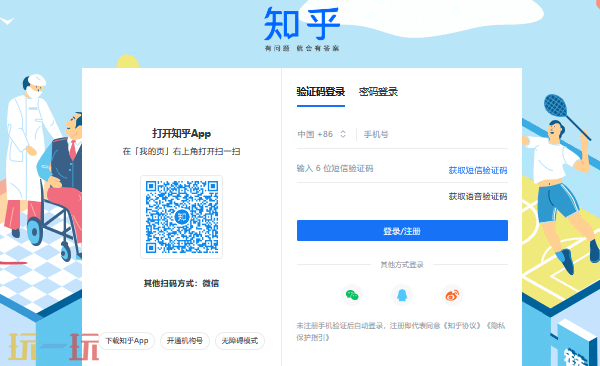600x366 pixels.
Task: Click 开通机构号 button
Action: tap(185, 341)
